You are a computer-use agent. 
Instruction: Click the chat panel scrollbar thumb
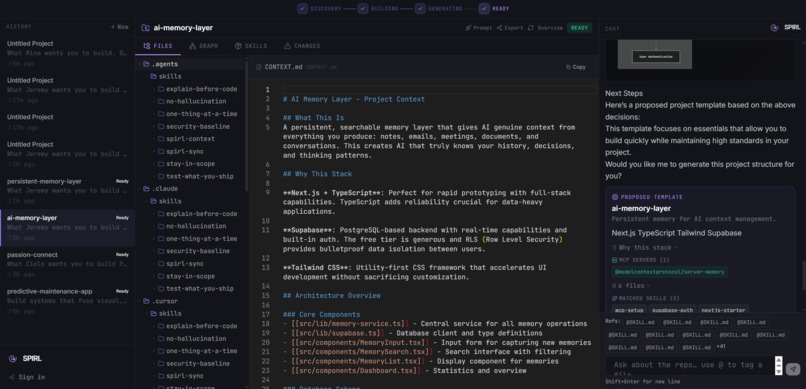tap(803, 275)
